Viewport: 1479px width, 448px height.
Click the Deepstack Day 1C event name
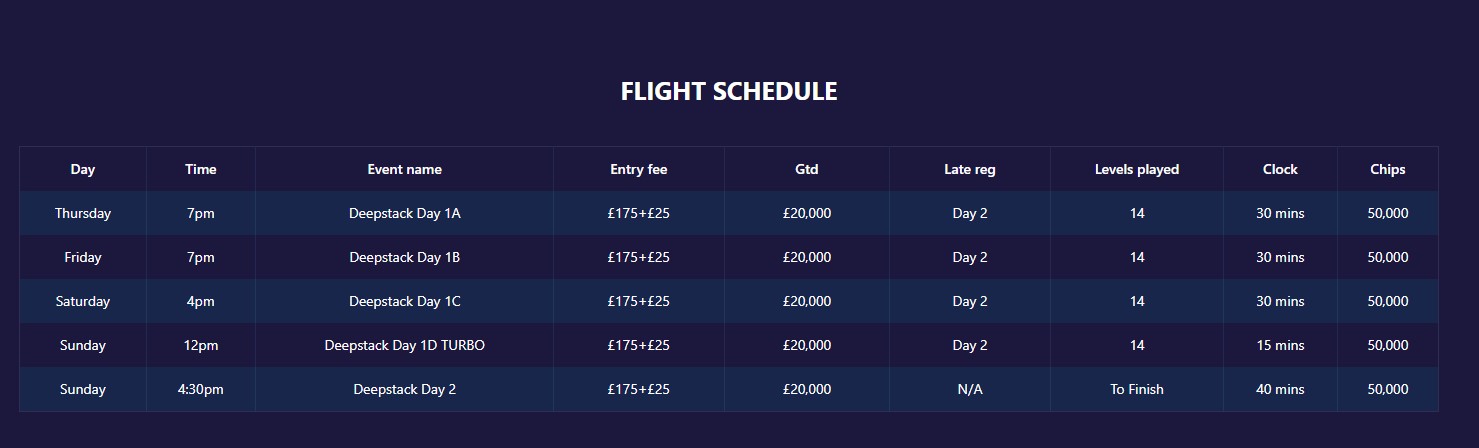[405, 301]
